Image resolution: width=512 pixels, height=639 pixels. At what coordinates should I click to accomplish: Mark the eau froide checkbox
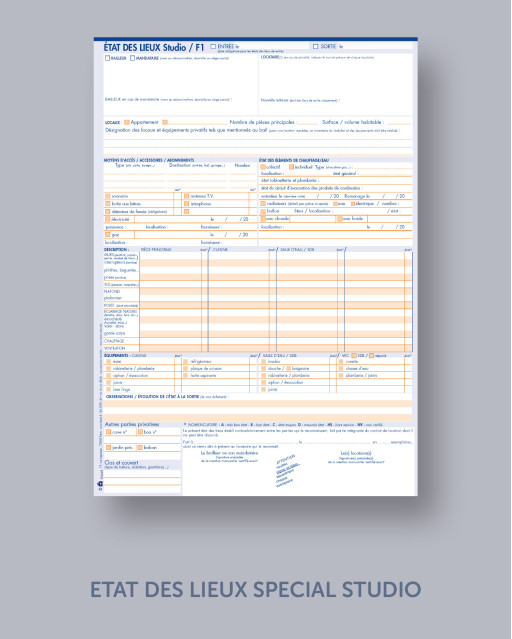[340, 219]
